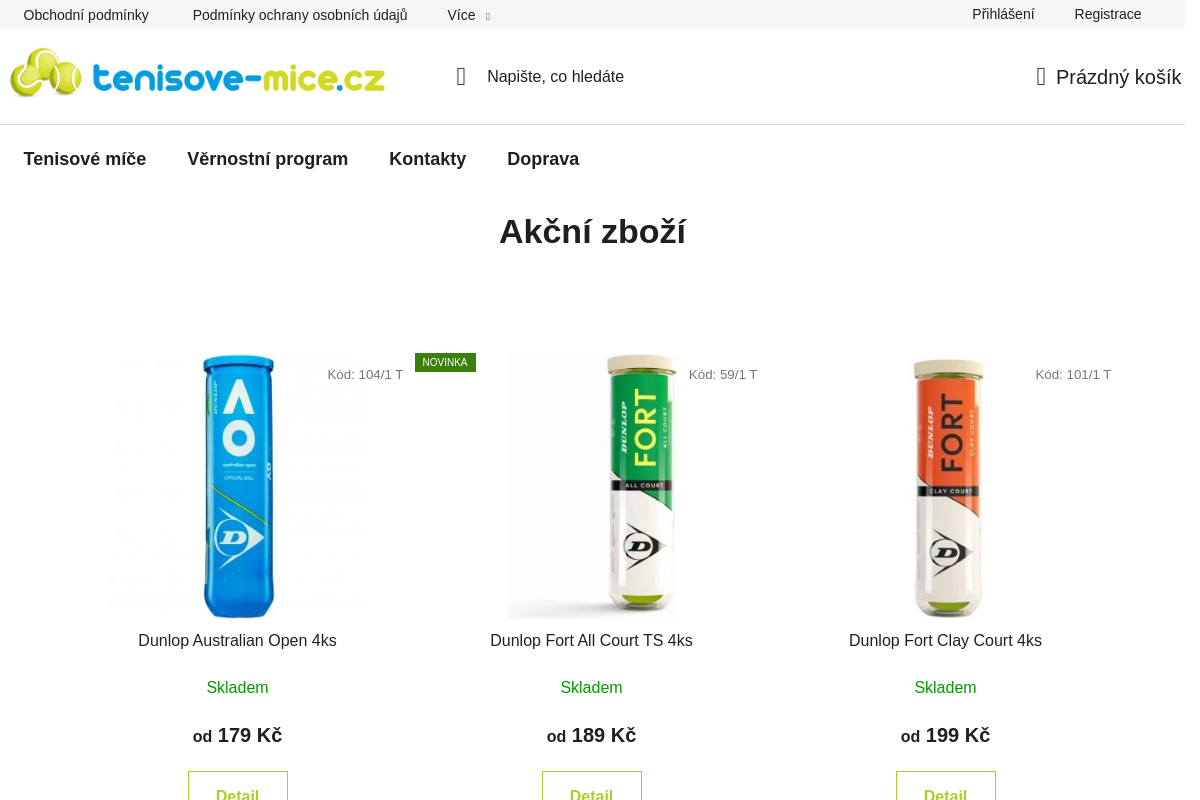This screenshot has width=1200, height=800.
Task: Open Tenisové míče menu item
Action: click(85, 159)
